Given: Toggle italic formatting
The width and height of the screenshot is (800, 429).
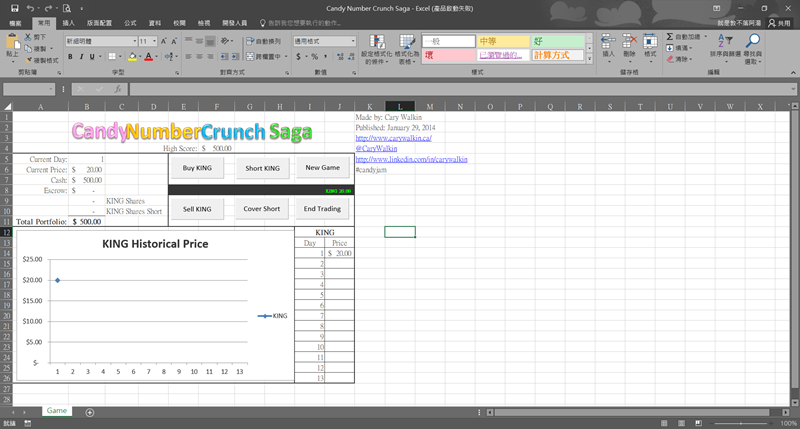Looking at the screenshot, I should click(x=81, y=57).
